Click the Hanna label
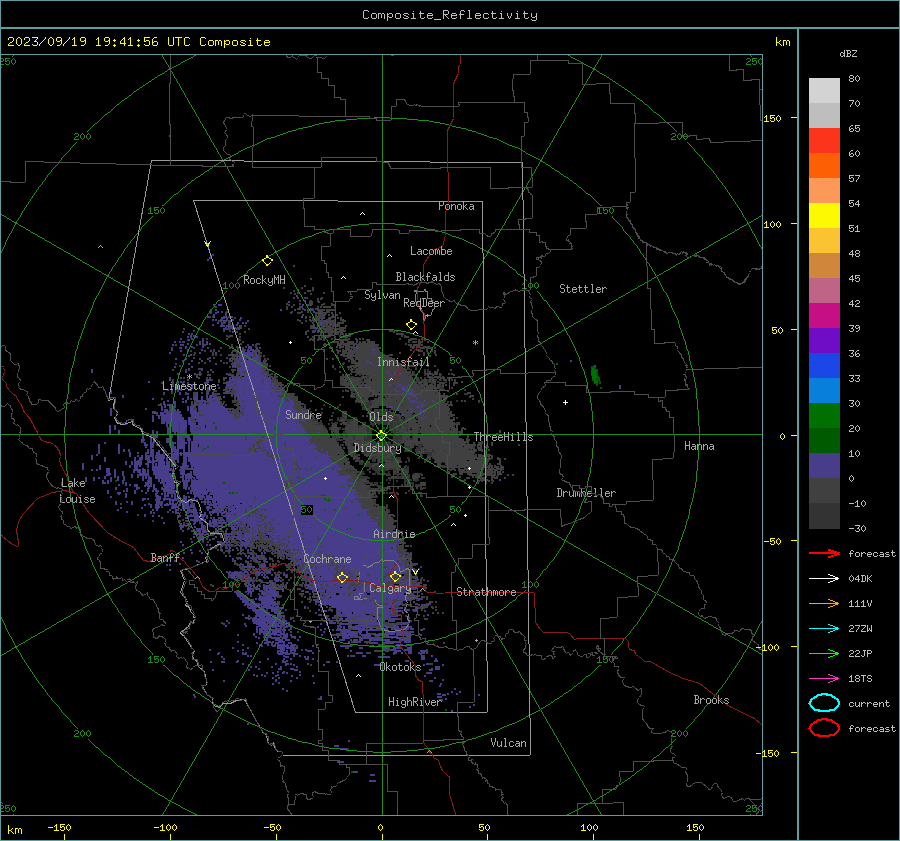900x841 pixels. pyautogui.click(x=699, y=446)
